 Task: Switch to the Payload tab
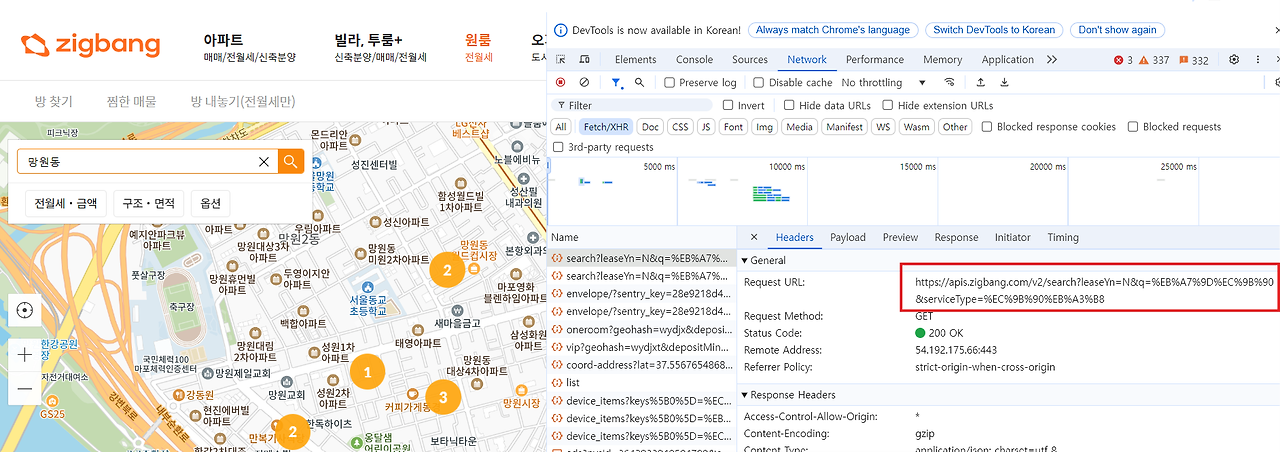click(x=848, y=237)
